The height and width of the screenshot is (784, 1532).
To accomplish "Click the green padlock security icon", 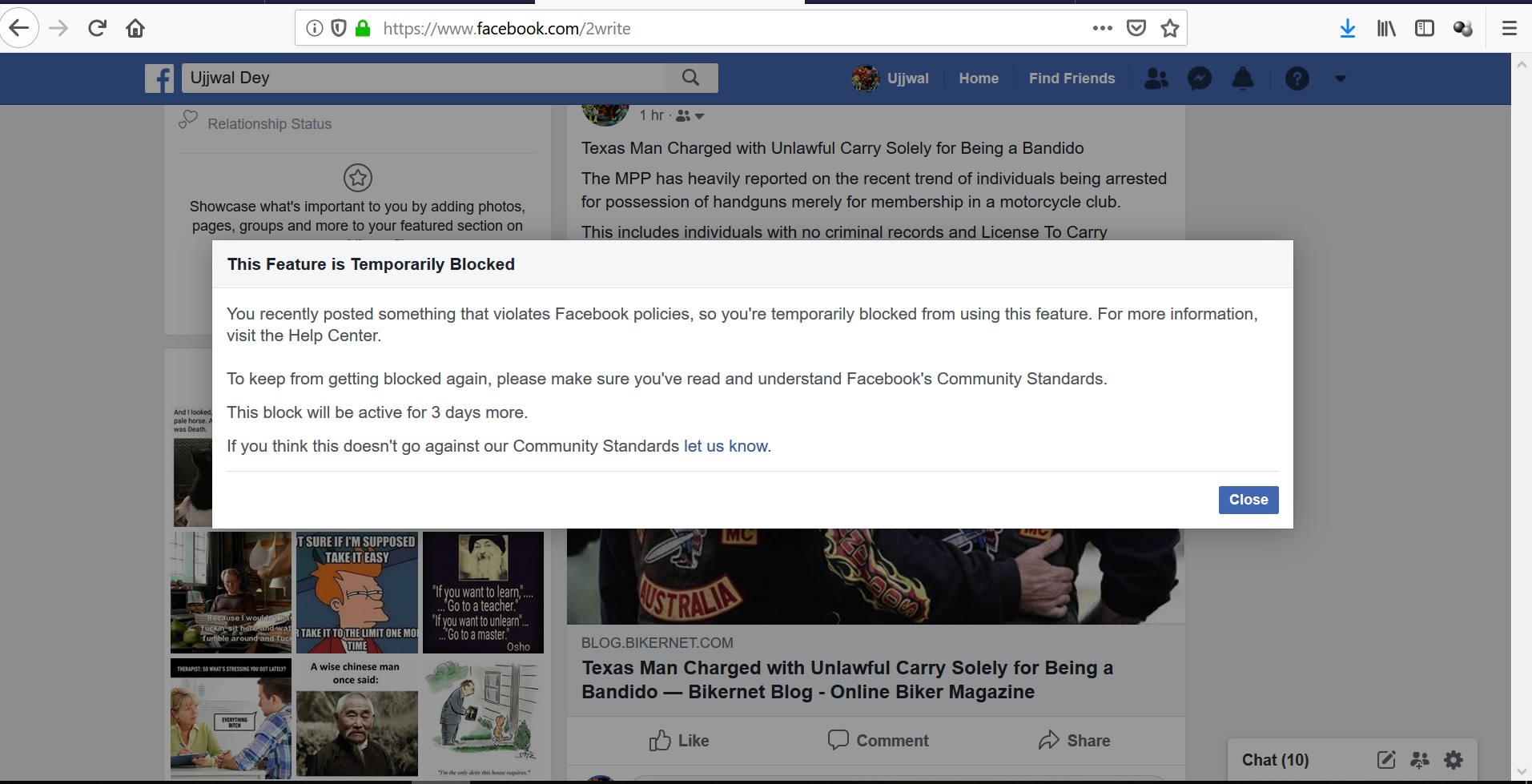I will pos(363,29).
